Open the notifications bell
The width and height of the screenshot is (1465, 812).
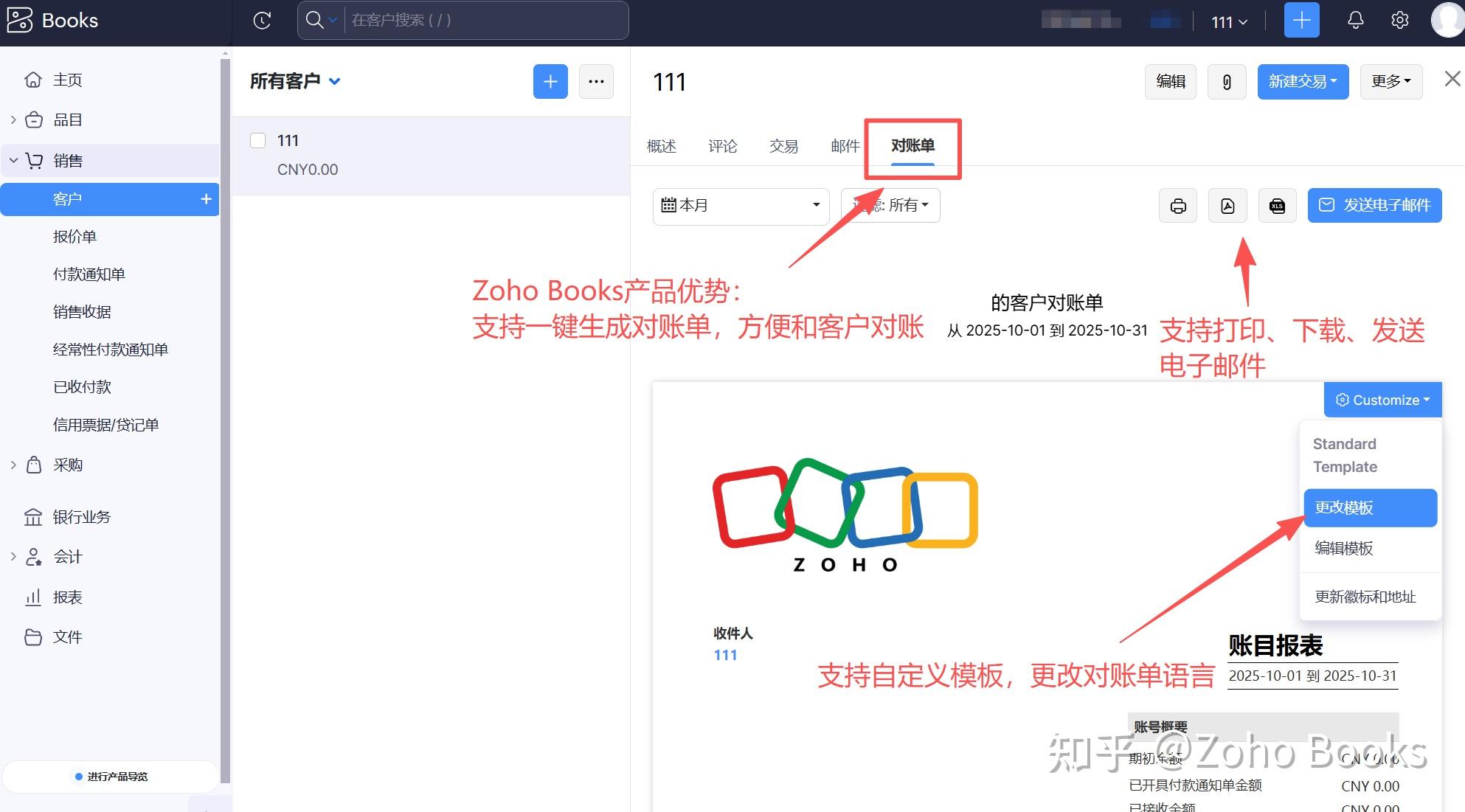(1355, 20)
